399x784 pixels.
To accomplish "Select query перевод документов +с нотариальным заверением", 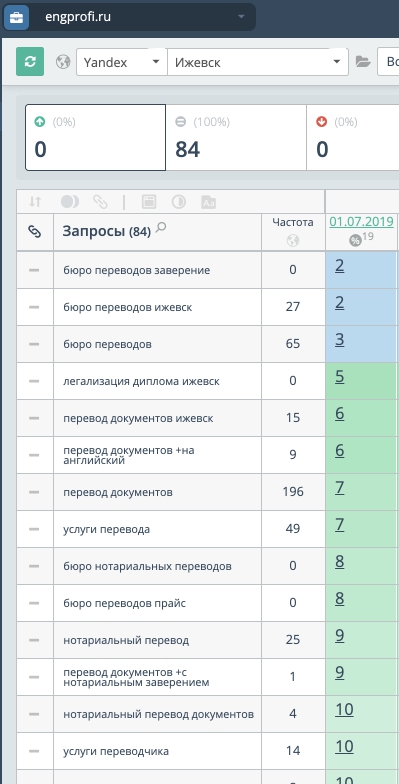I will (x=136, y=677).
